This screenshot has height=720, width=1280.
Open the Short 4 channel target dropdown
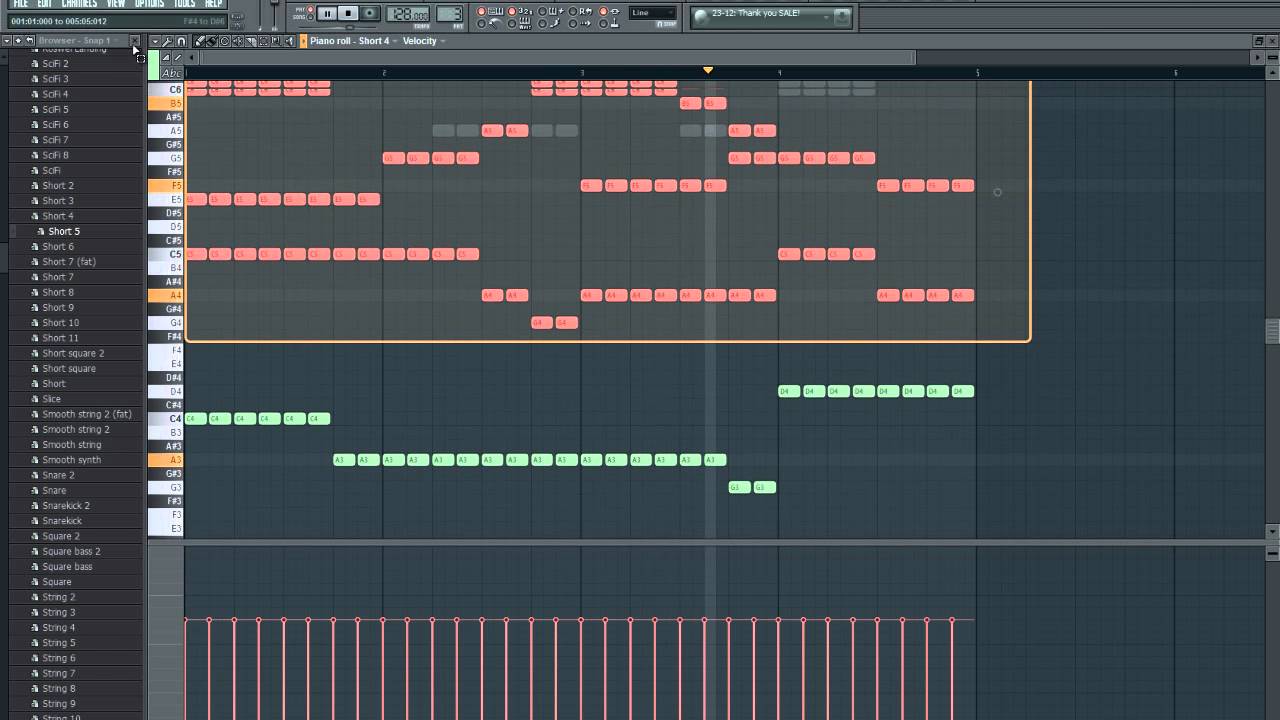(395, 41)
